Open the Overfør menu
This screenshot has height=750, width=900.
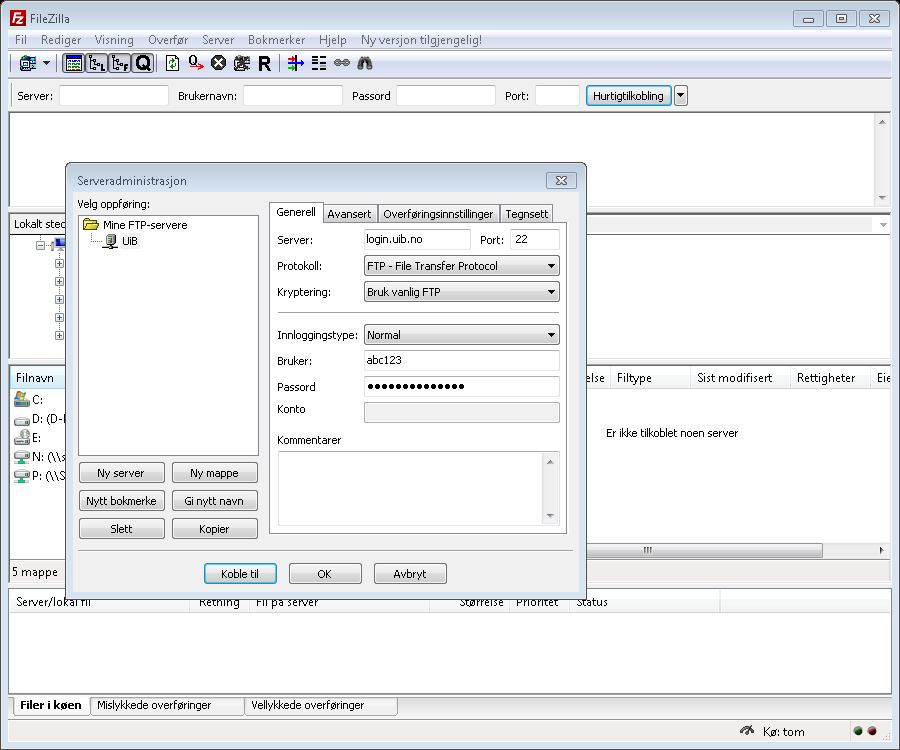(x=168, y=40)
